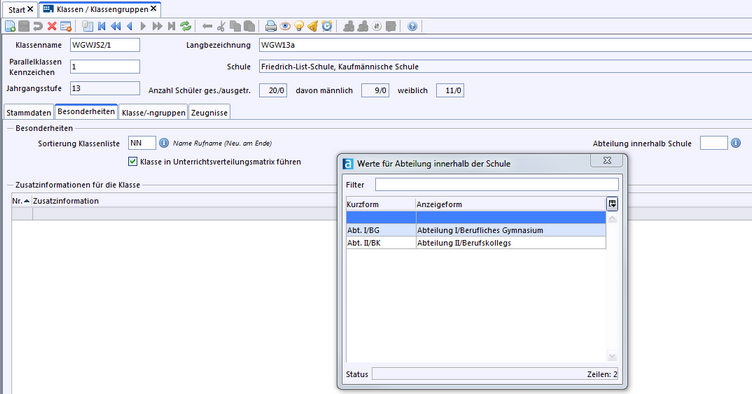
Task: Jump to the first record
Action: 102,26
